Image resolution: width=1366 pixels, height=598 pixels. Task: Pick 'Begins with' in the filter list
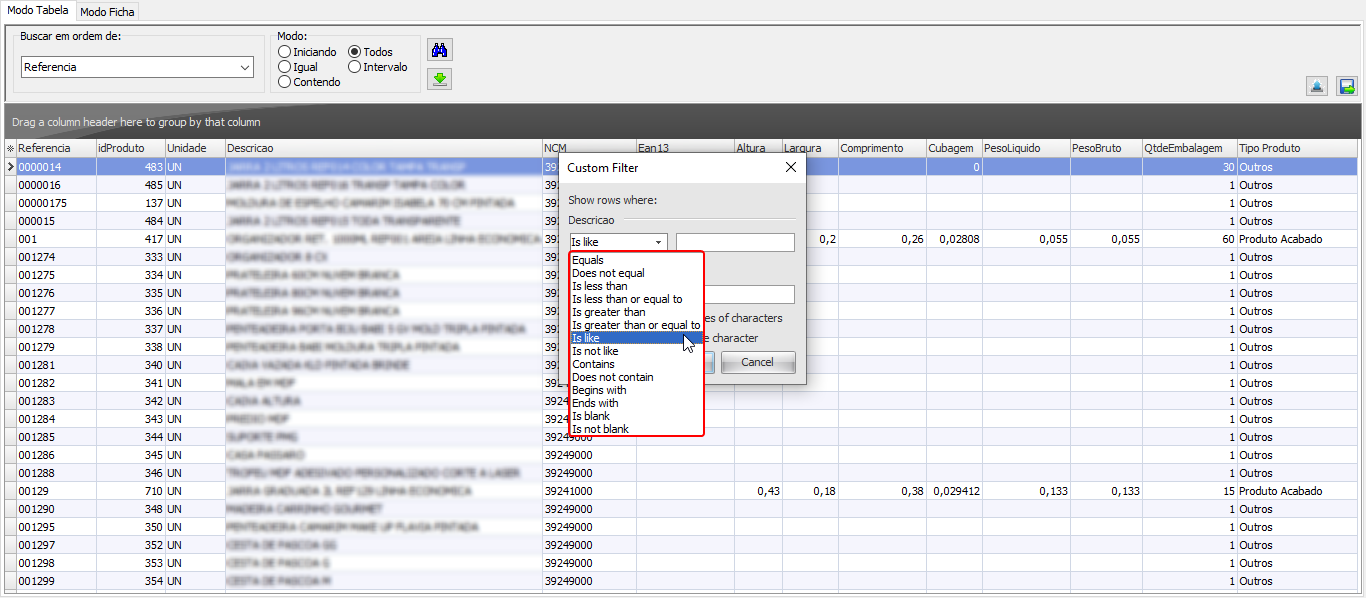[599, 390]
